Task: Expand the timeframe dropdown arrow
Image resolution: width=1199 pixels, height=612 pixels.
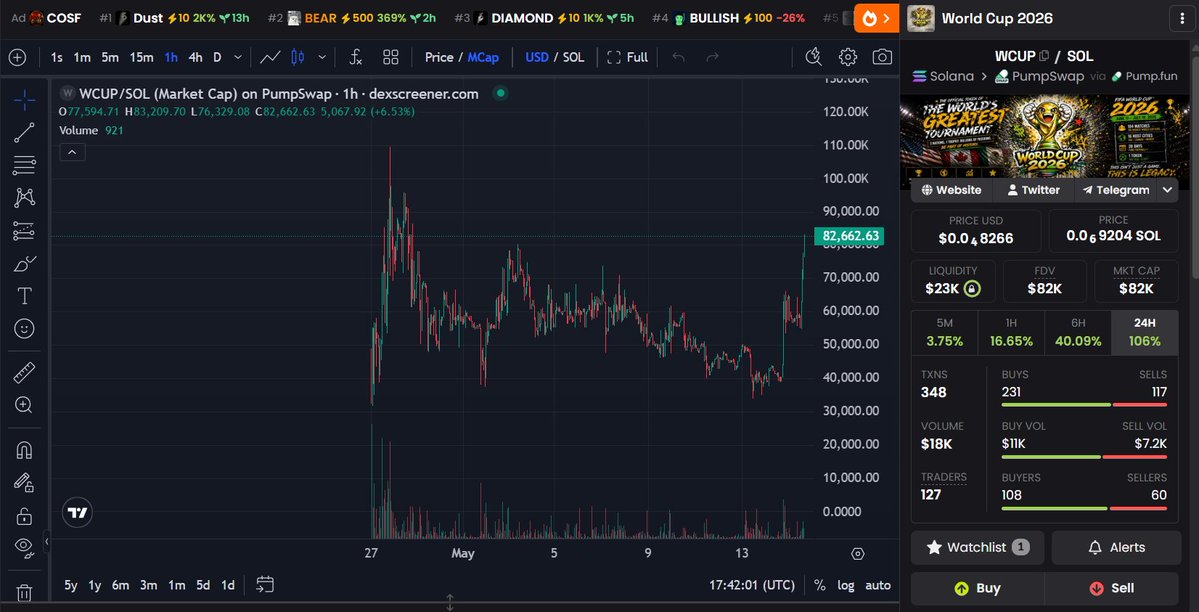Action: pos(238,57)
